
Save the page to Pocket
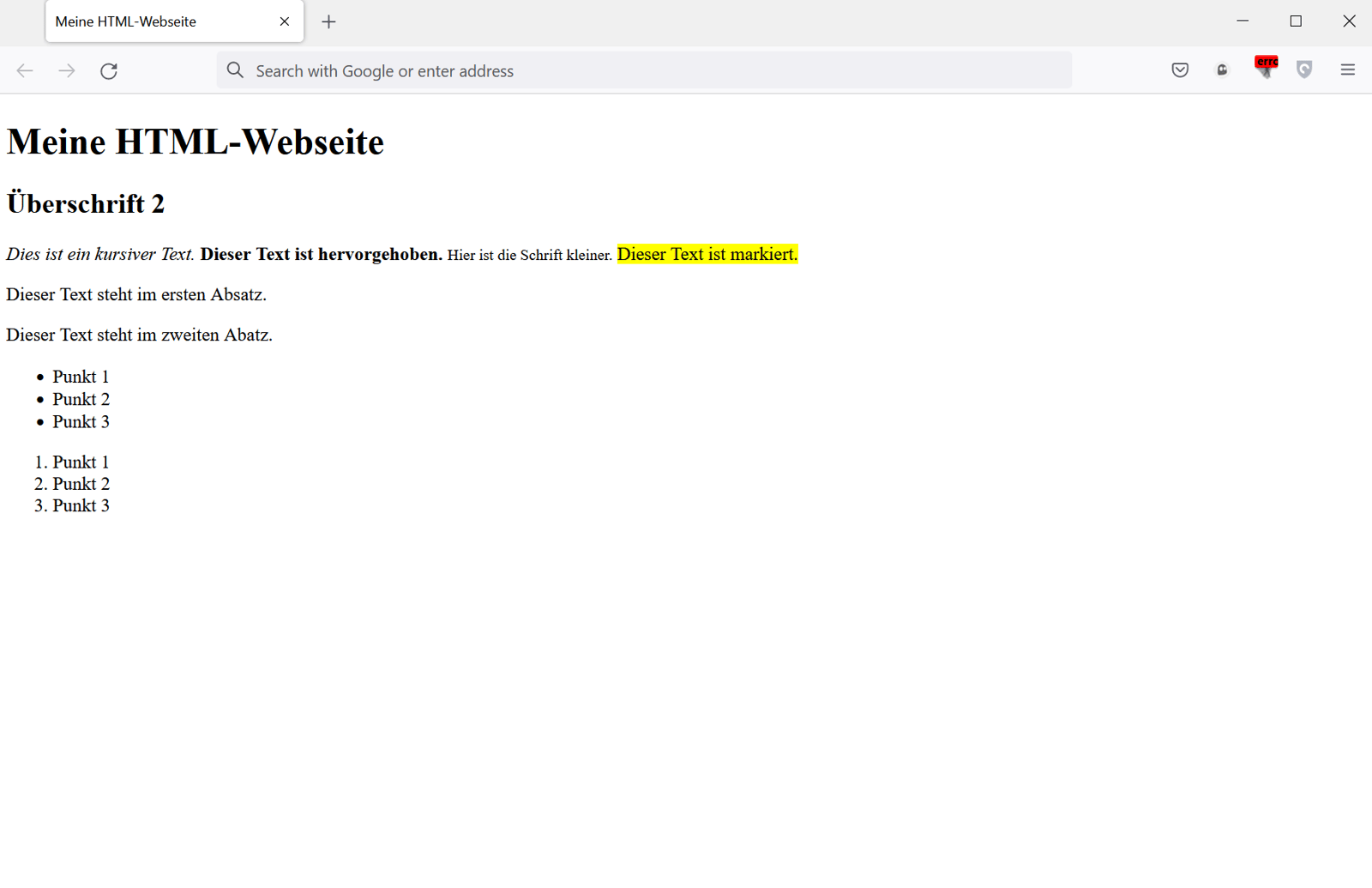[1180, 70]
